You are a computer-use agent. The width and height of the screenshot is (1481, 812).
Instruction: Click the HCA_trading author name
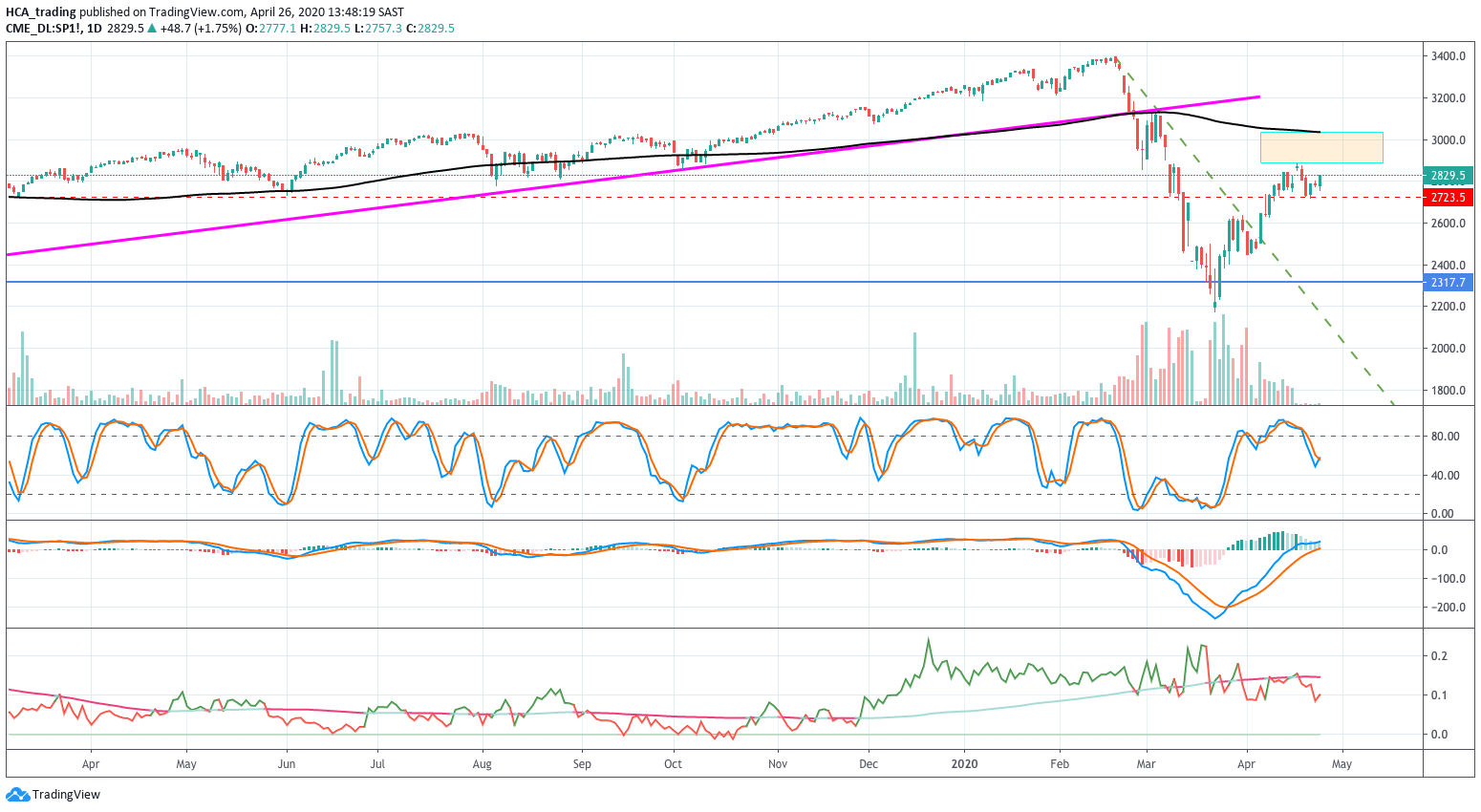pyautogui.click(x=41, y=12)
